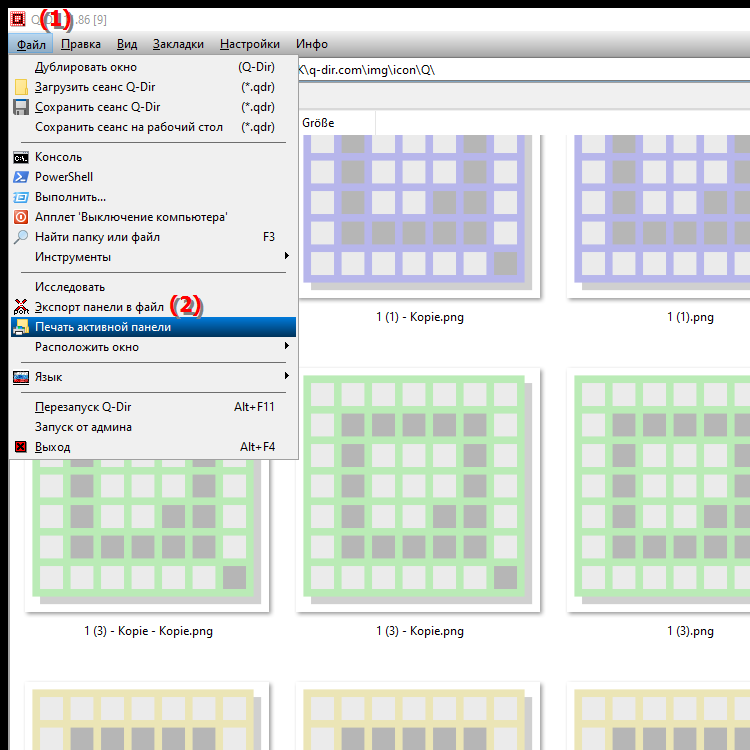Open the Вид menu
Viewport: 750px width, 750px height.
[127, 44]
